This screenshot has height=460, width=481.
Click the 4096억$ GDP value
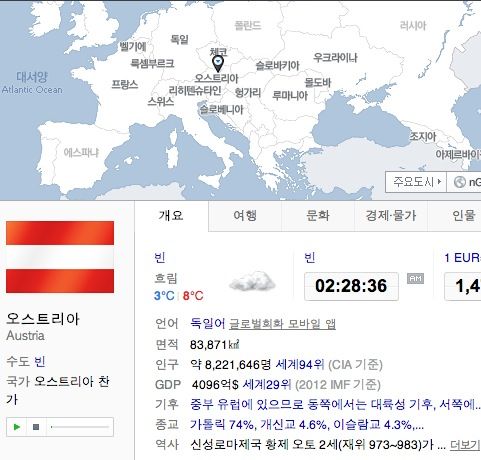pyautogui.click(x=215, y=385)
